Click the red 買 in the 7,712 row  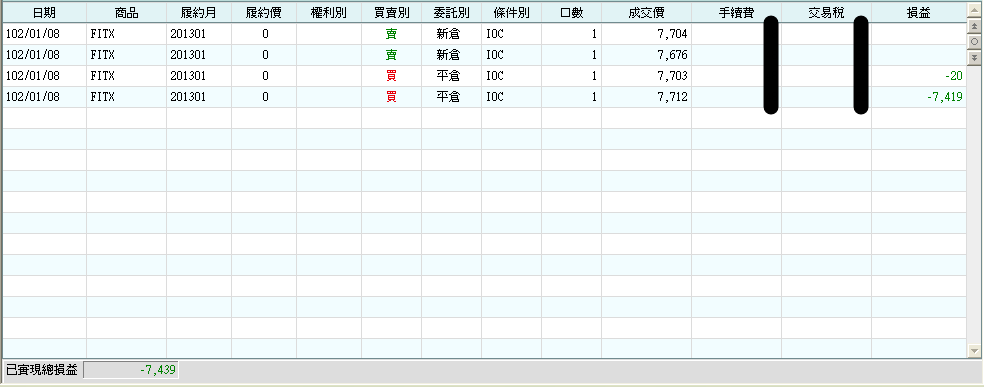pos(391,97)
